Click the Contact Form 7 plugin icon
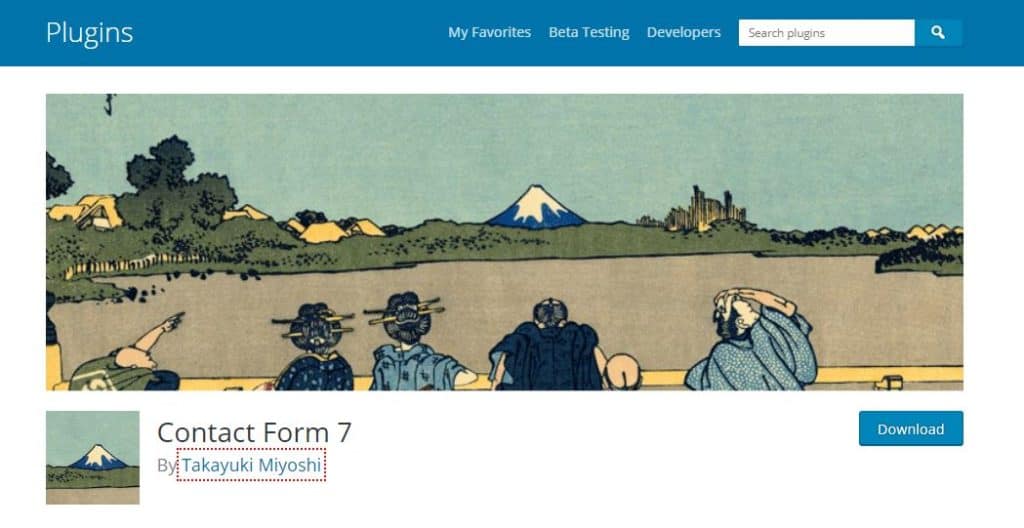Screen dimensions: 1024x528 pyautogui.click(x=93, y=457)
